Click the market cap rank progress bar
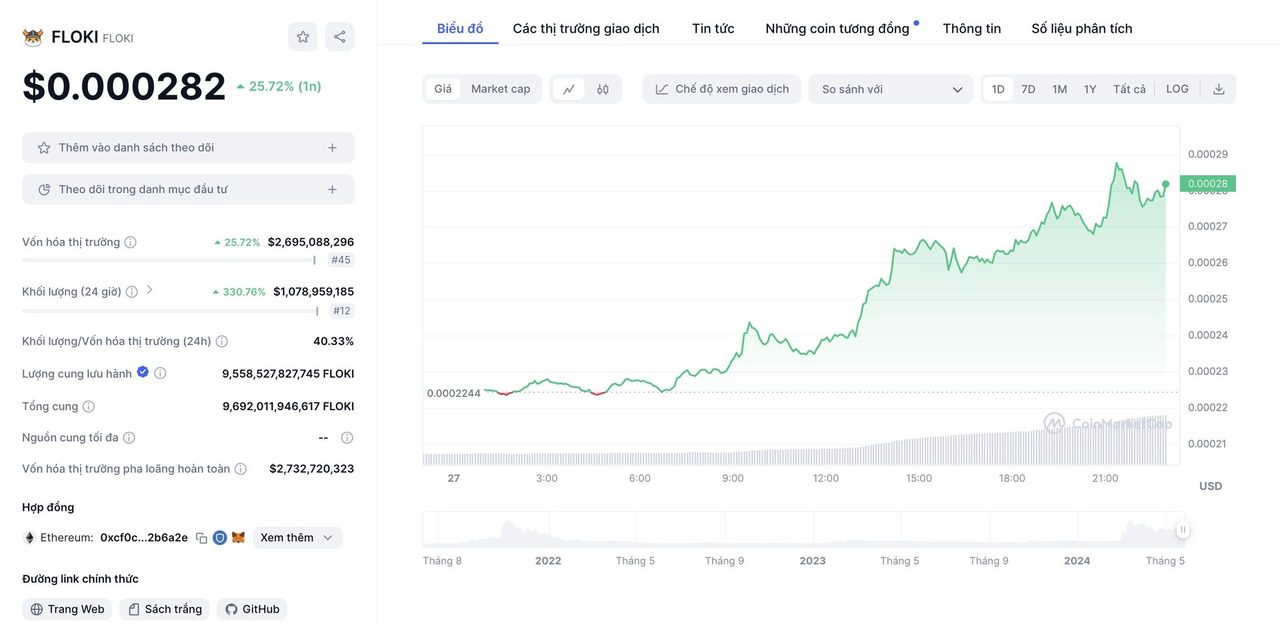The height and width of the screenshot is (624, 1280). tap(169, 260)
